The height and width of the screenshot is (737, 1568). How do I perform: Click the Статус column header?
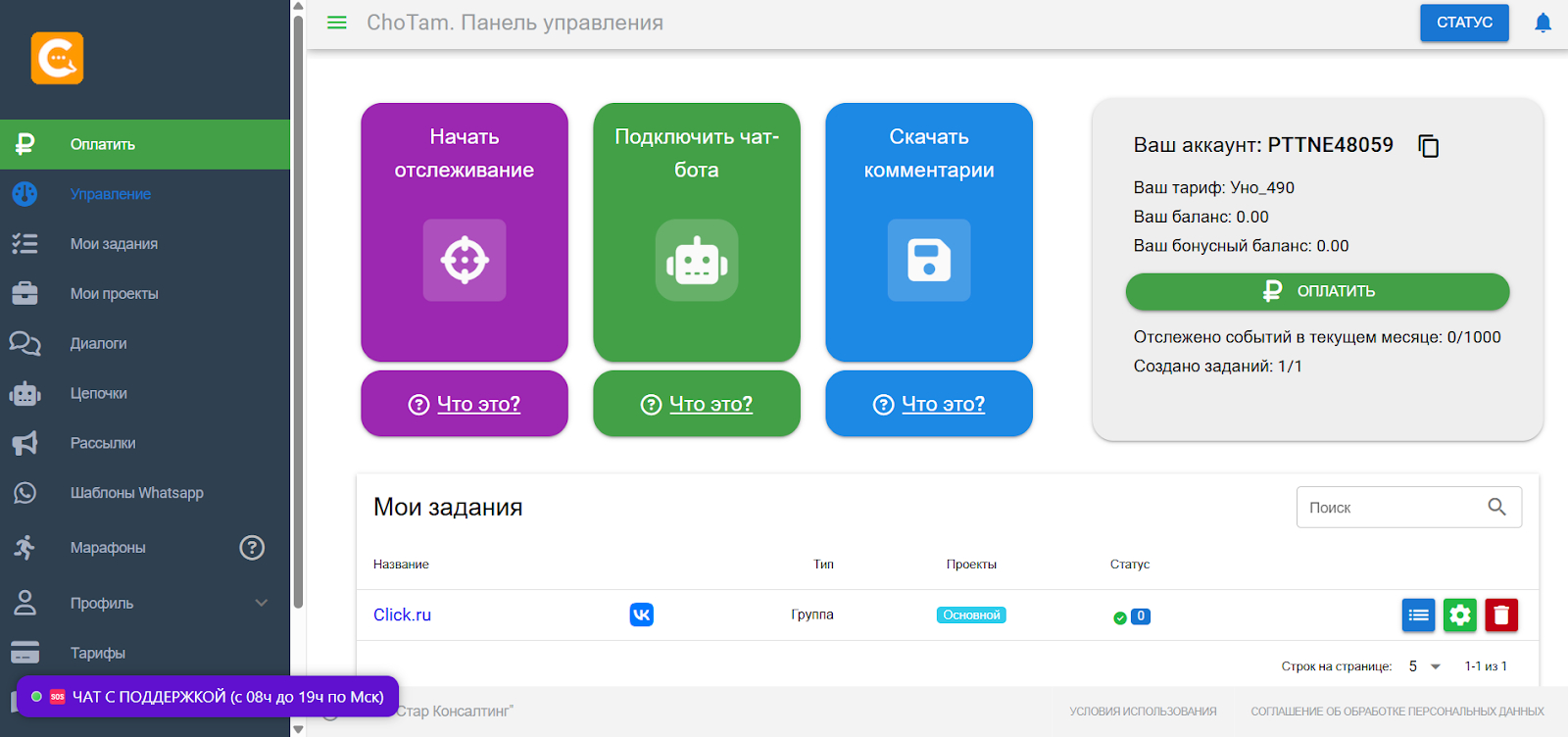click(x=1130, y=565)
